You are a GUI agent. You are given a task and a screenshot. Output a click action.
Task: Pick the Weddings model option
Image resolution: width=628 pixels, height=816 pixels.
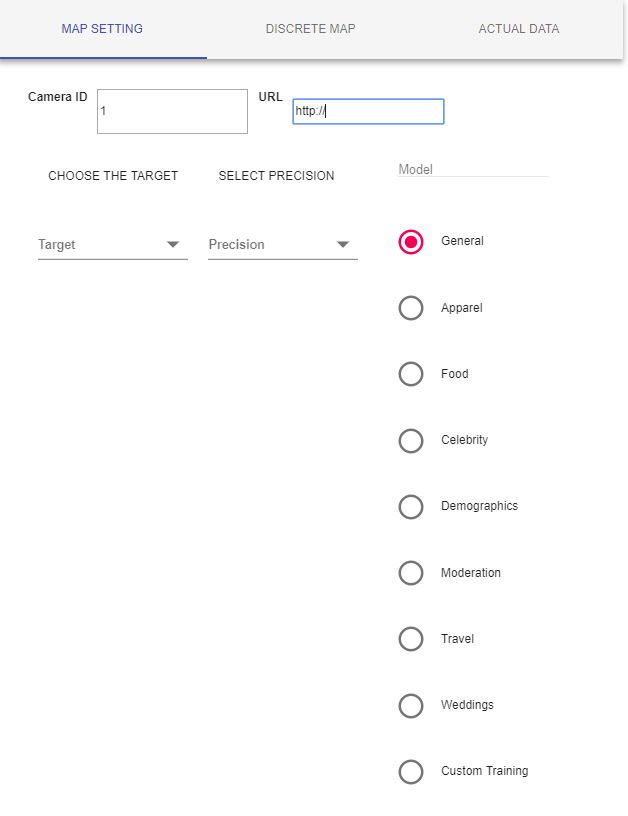411,706
